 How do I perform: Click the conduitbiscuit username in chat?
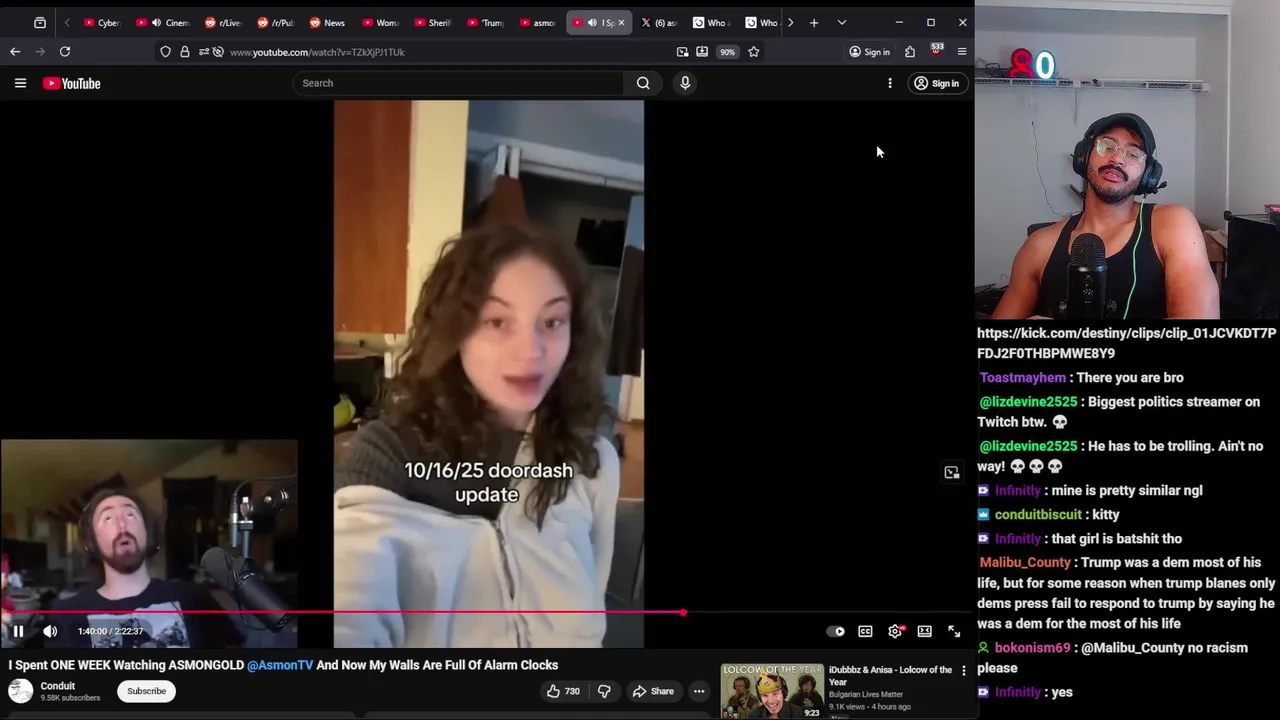point(1038,515)
